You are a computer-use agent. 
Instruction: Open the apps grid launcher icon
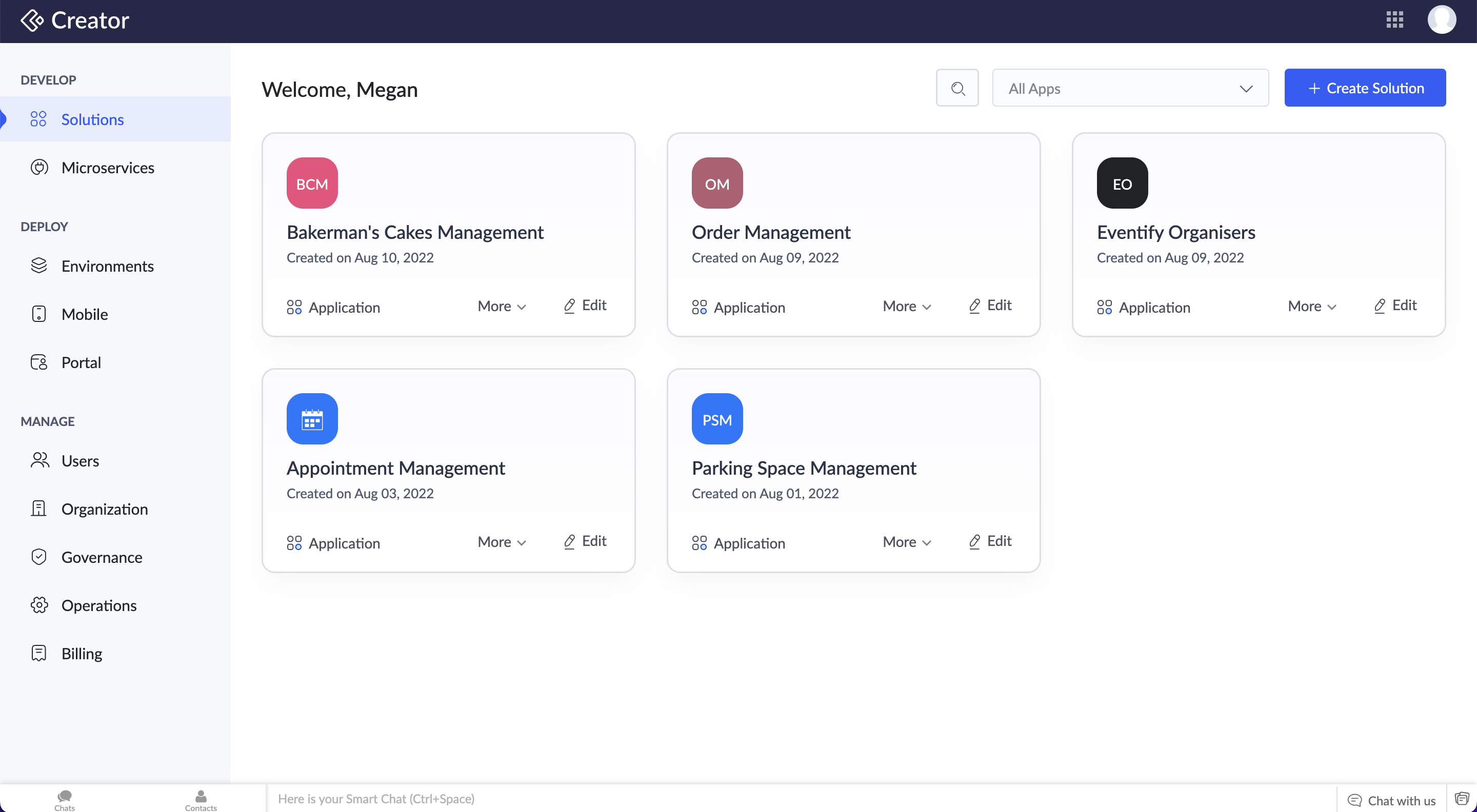point(1394,19)
